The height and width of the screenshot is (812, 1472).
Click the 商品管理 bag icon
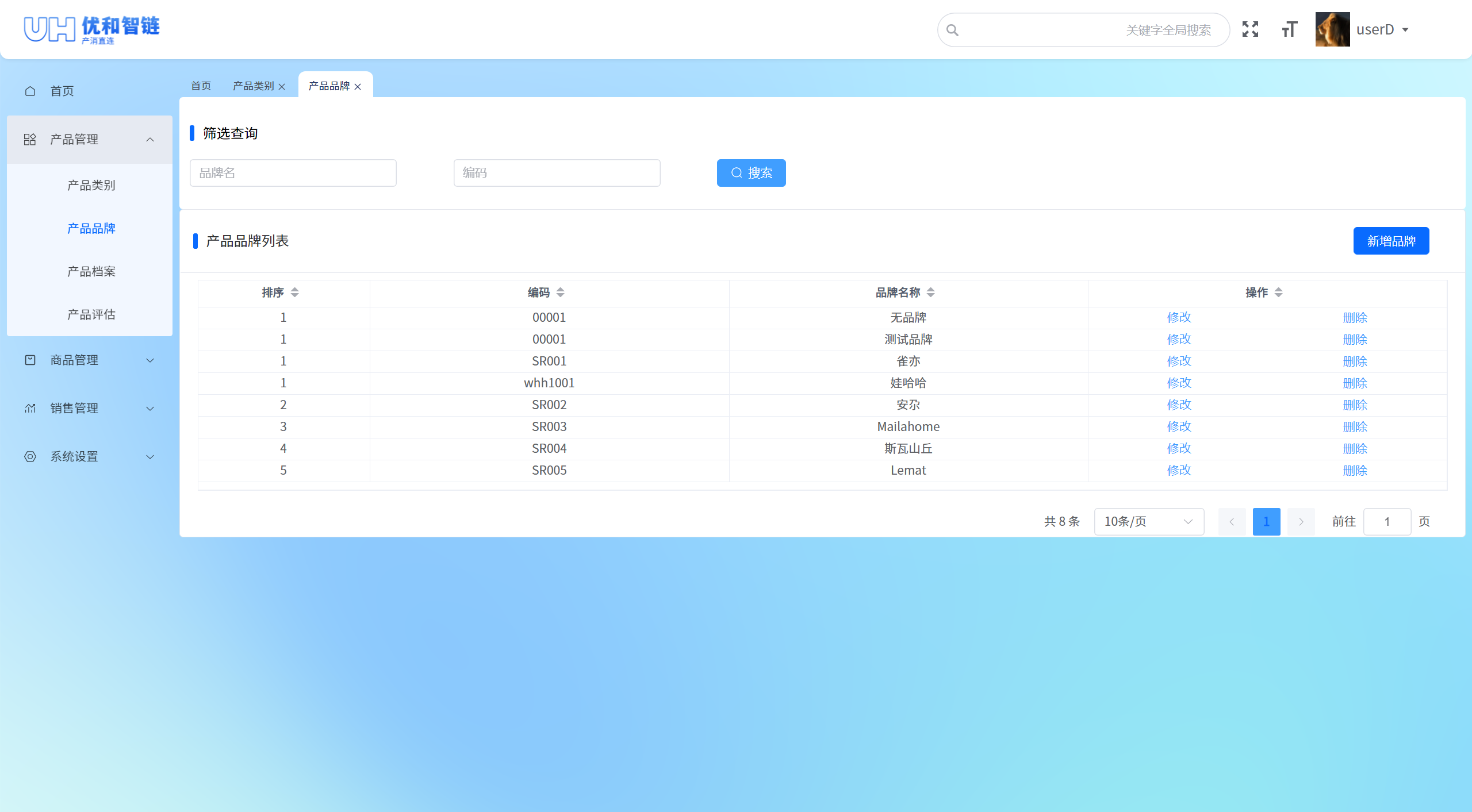click(x=30, y=360)
